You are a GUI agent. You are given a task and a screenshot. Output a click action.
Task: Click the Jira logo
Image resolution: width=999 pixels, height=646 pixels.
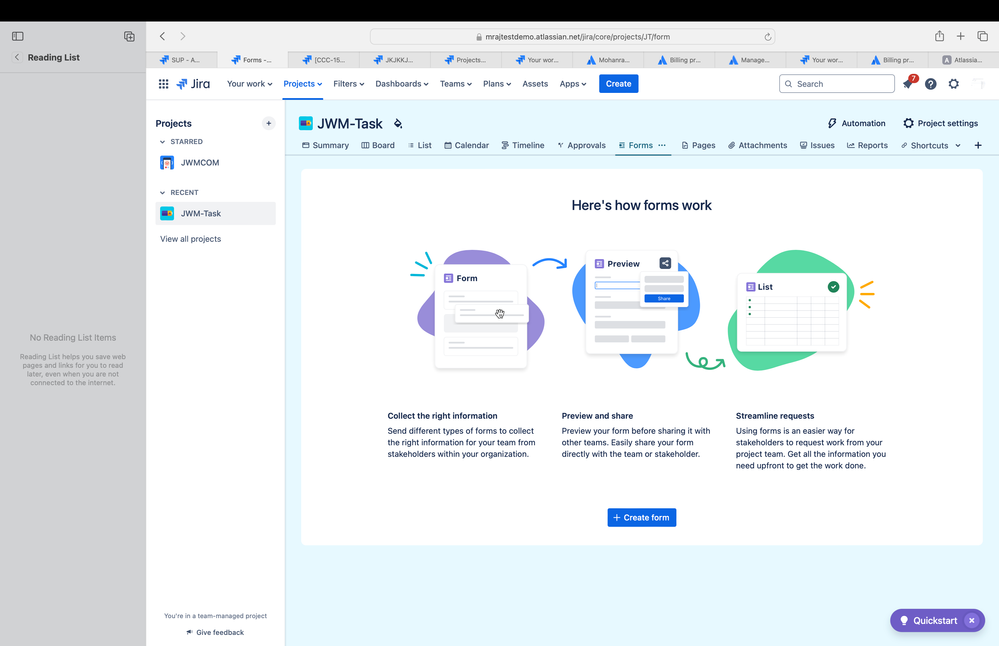point(193,83)
